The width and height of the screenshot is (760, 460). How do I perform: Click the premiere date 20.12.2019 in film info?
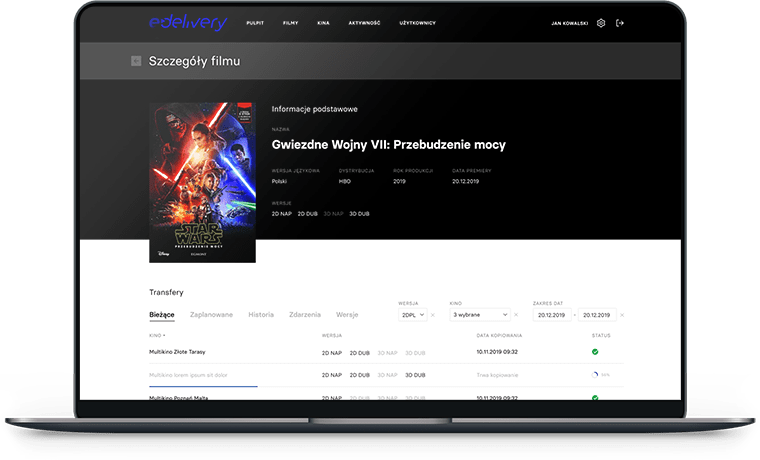(465, 181)
